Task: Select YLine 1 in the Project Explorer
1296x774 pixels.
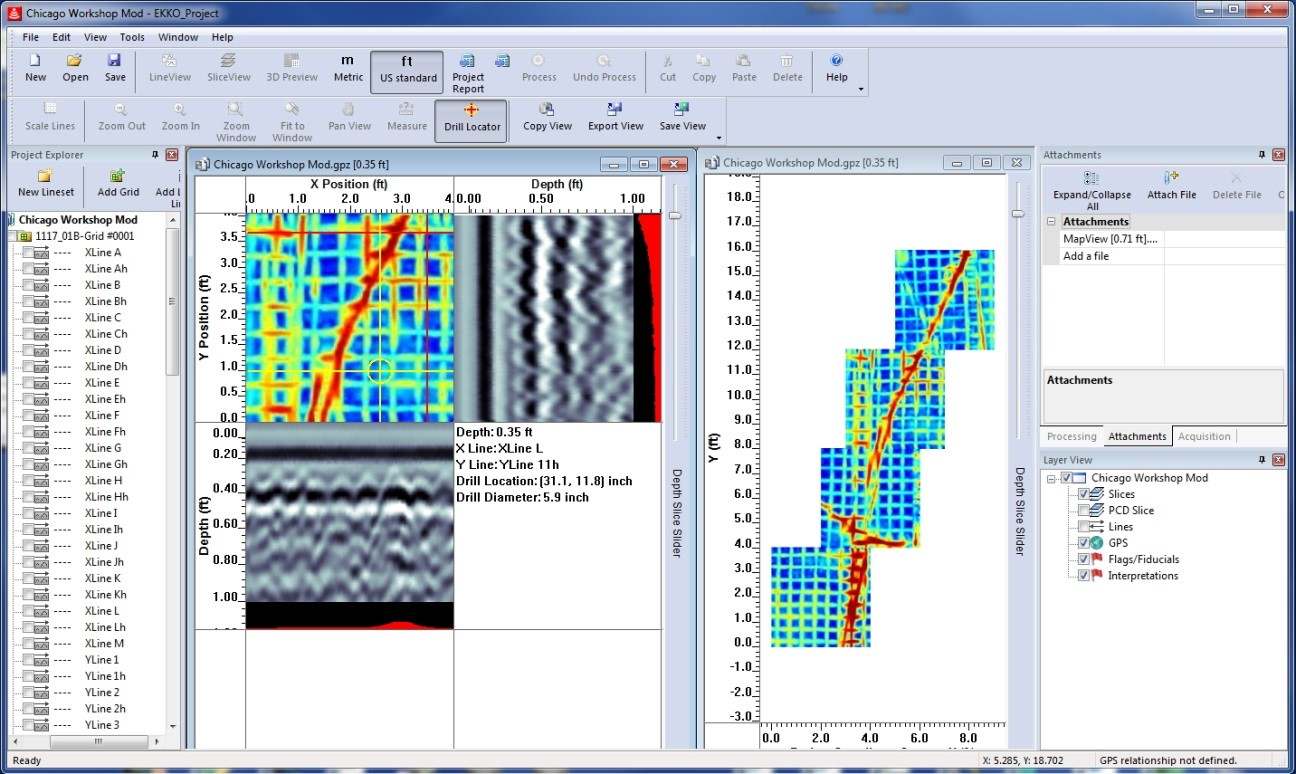Action: pyautogui.click(x=101, y=660)
